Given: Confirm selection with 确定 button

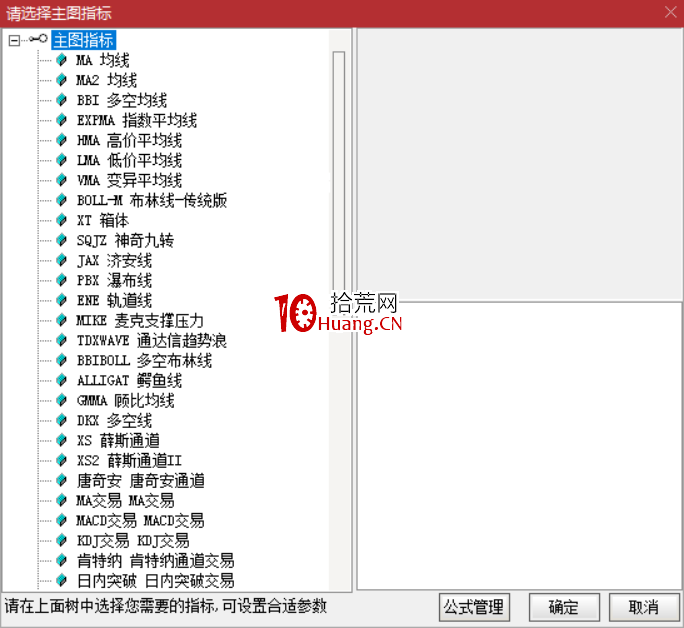Looking at the screenshot, I should tap(563, 607).
